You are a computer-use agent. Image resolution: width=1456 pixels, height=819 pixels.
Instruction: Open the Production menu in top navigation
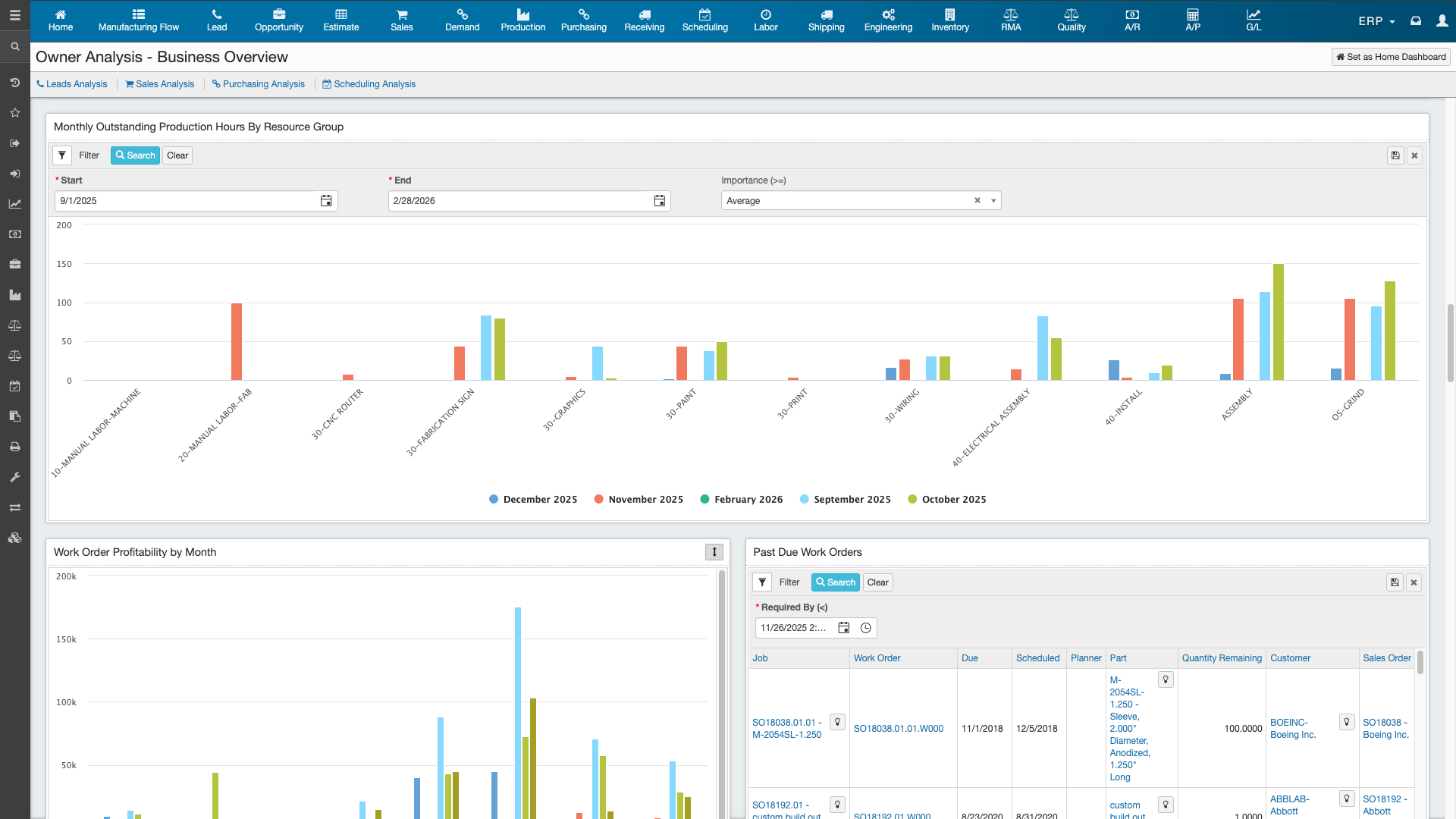[522, 20]
